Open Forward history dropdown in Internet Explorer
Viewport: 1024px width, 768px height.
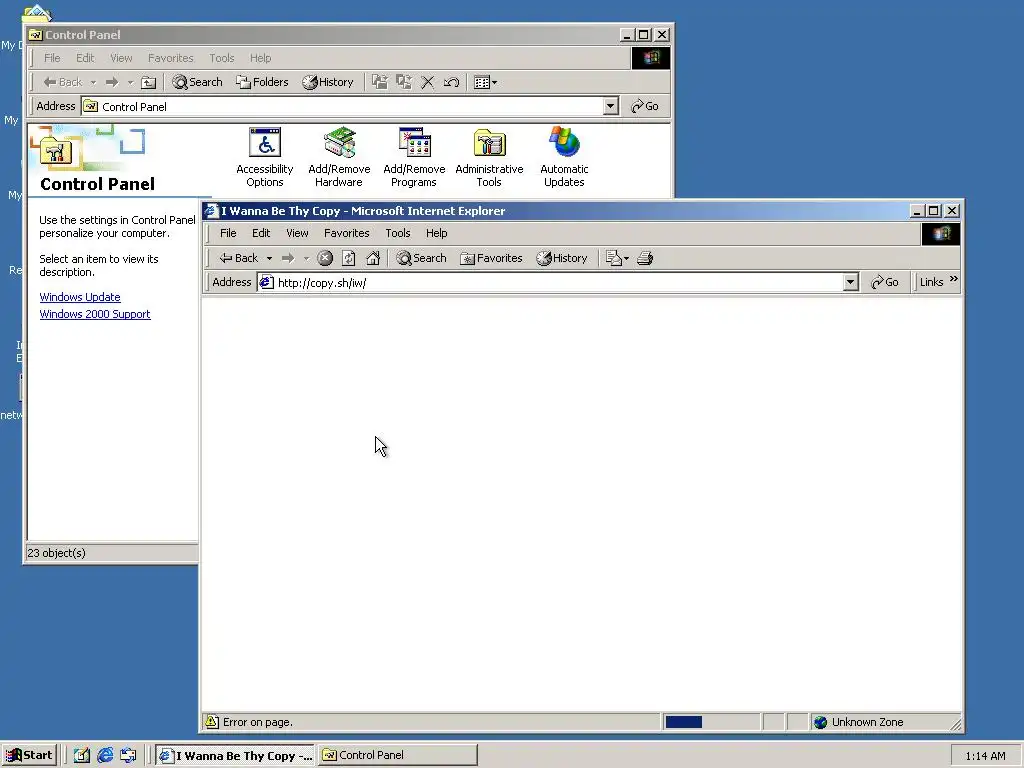coord(306,259)
